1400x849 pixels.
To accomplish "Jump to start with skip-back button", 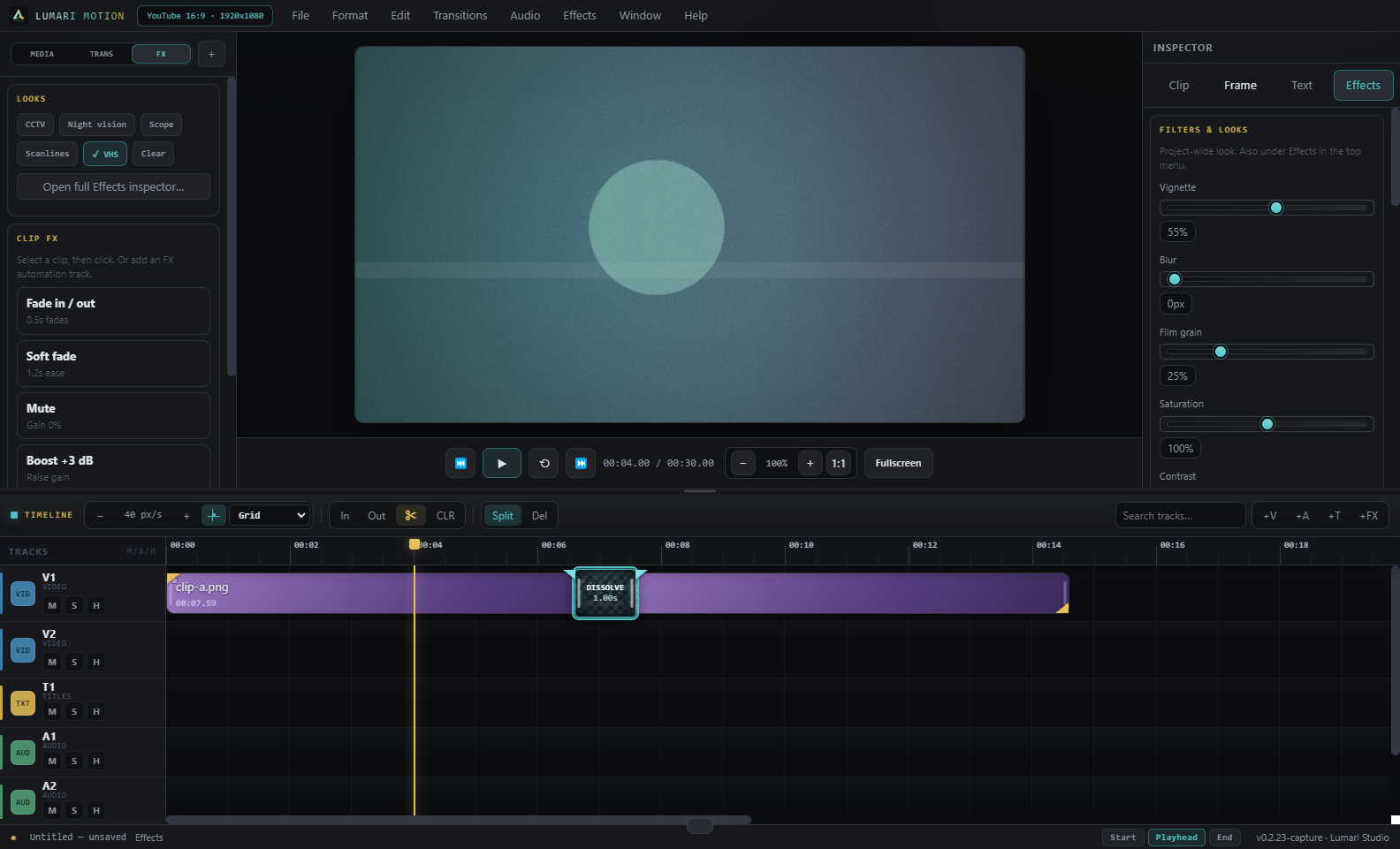I will (460, 463).
